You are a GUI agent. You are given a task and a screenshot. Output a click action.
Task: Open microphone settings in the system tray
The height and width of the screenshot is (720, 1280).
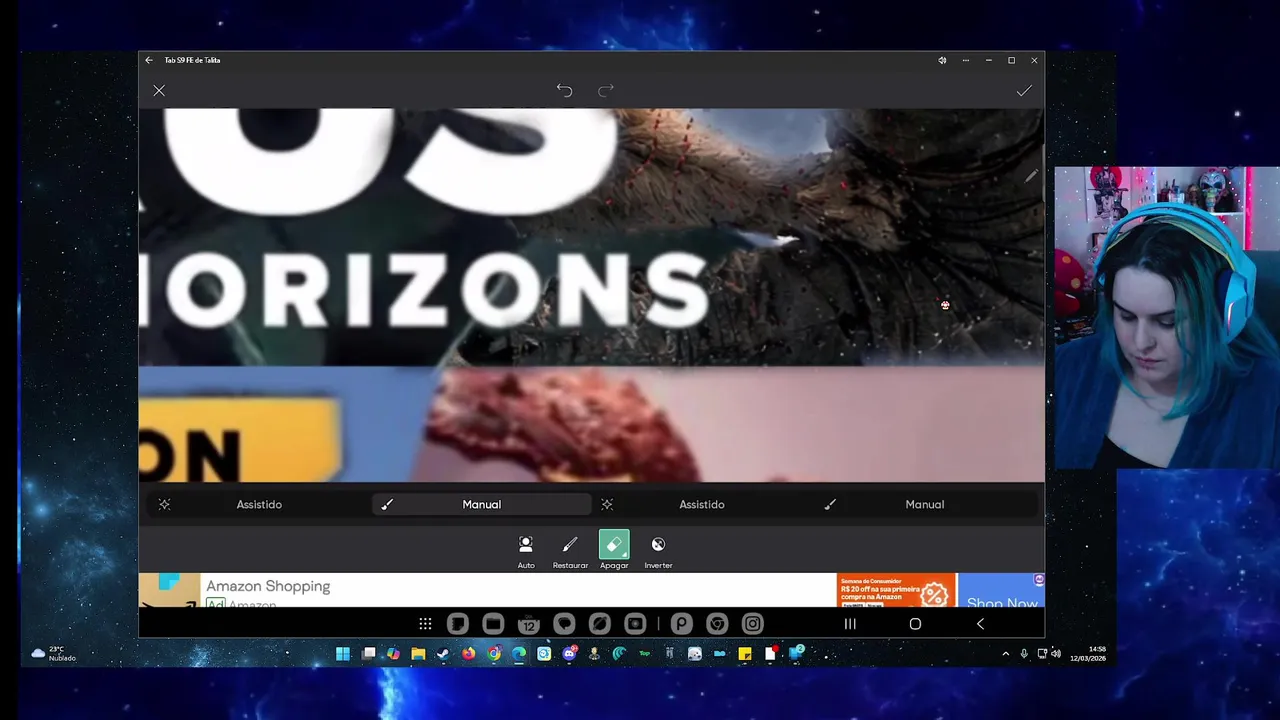pyautogui.click(x=1024, y=654)
